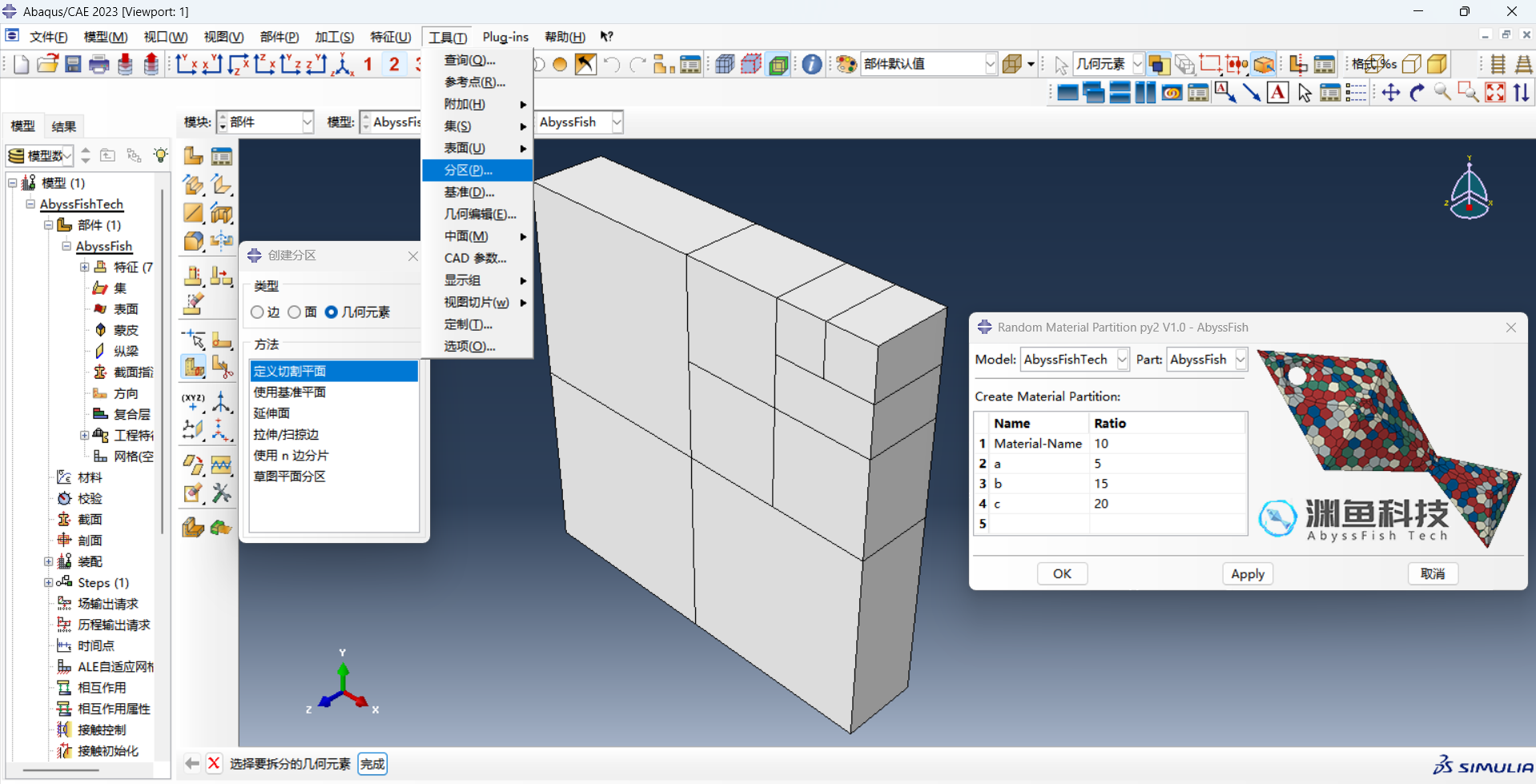Select the highlighted Partition Cell tool

[193, 367]
